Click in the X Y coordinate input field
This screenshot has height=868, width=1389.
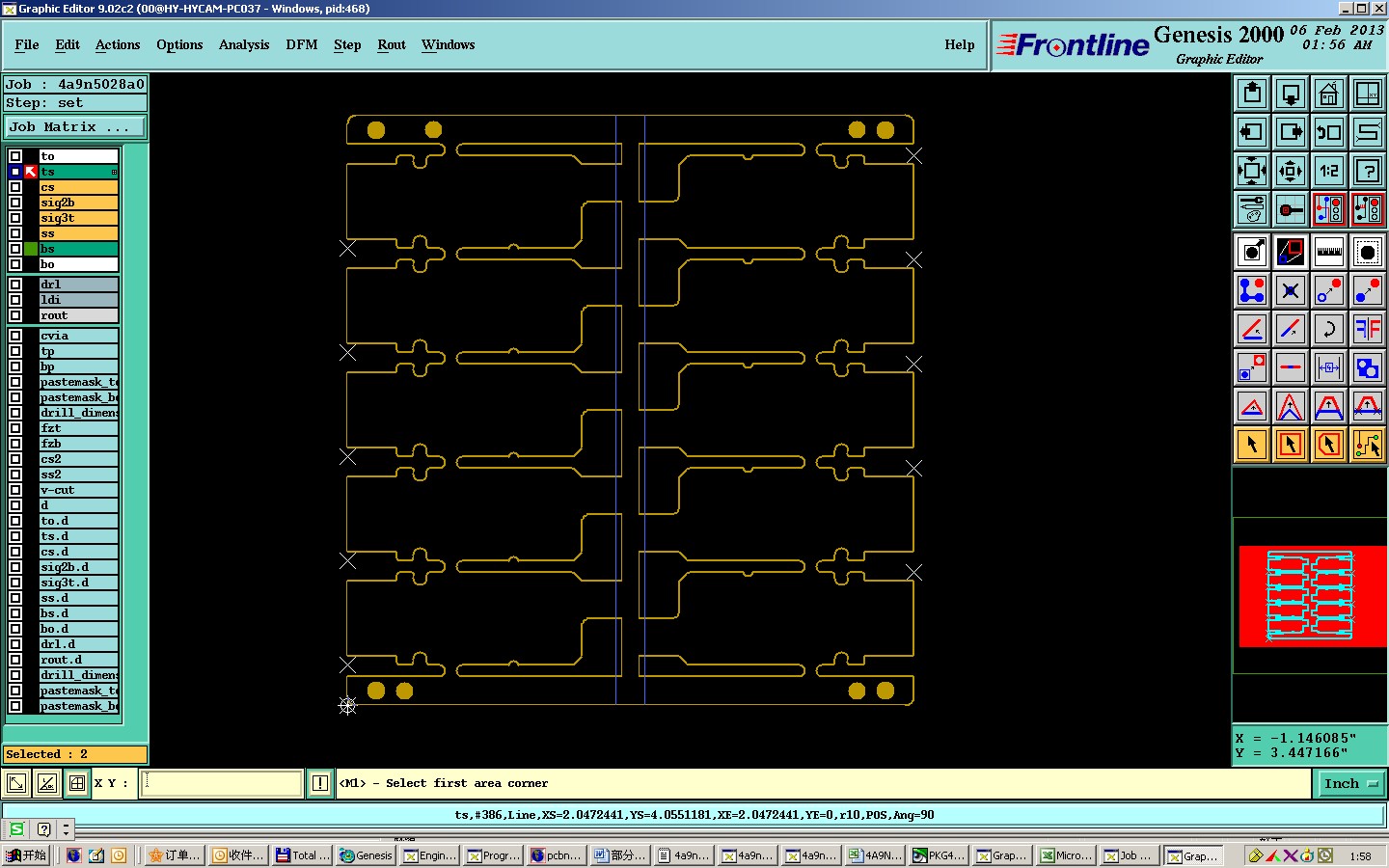(222, 783)
